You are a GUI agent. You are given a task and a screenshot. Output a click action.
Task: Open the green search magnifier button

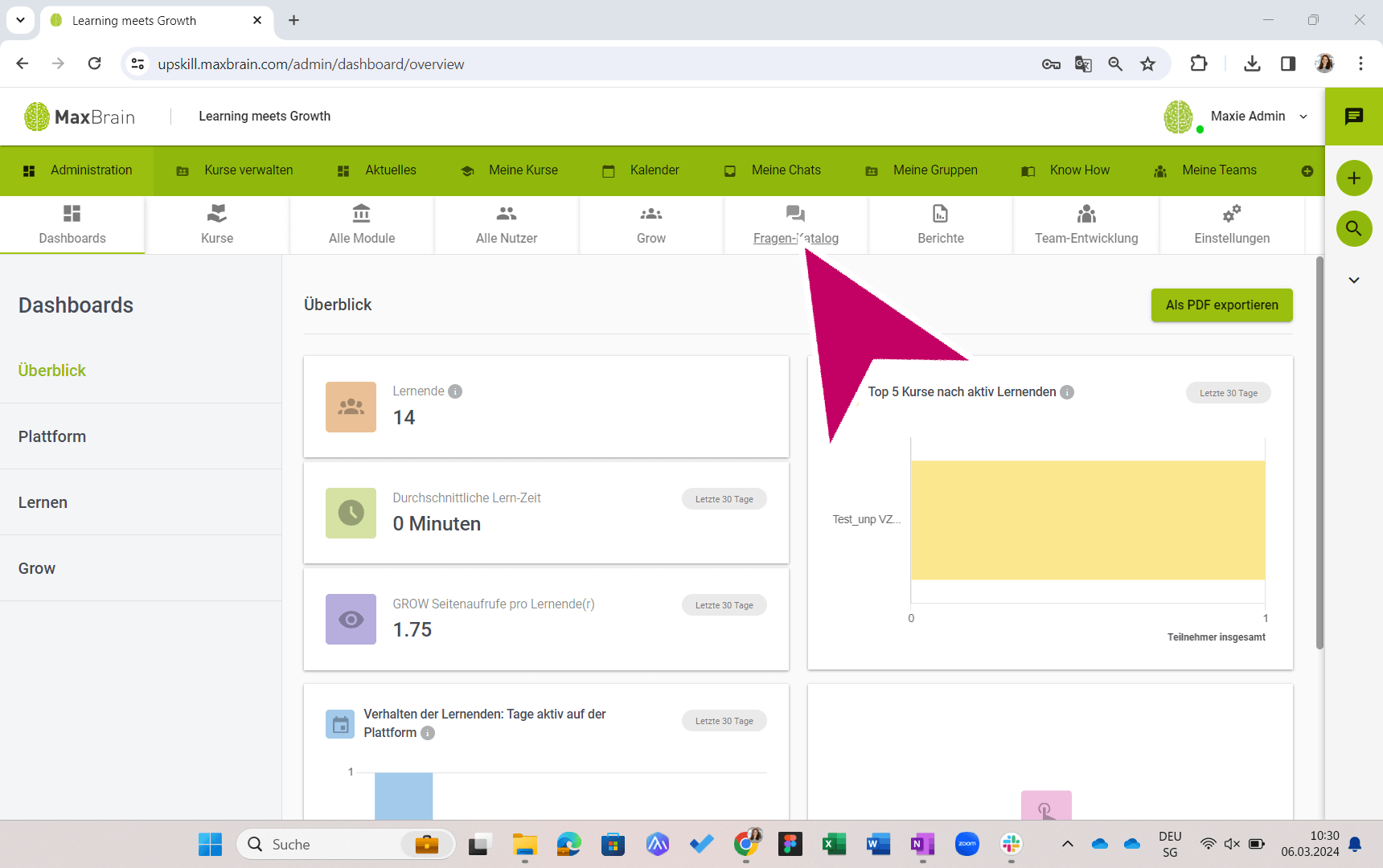click(1354, 228)
